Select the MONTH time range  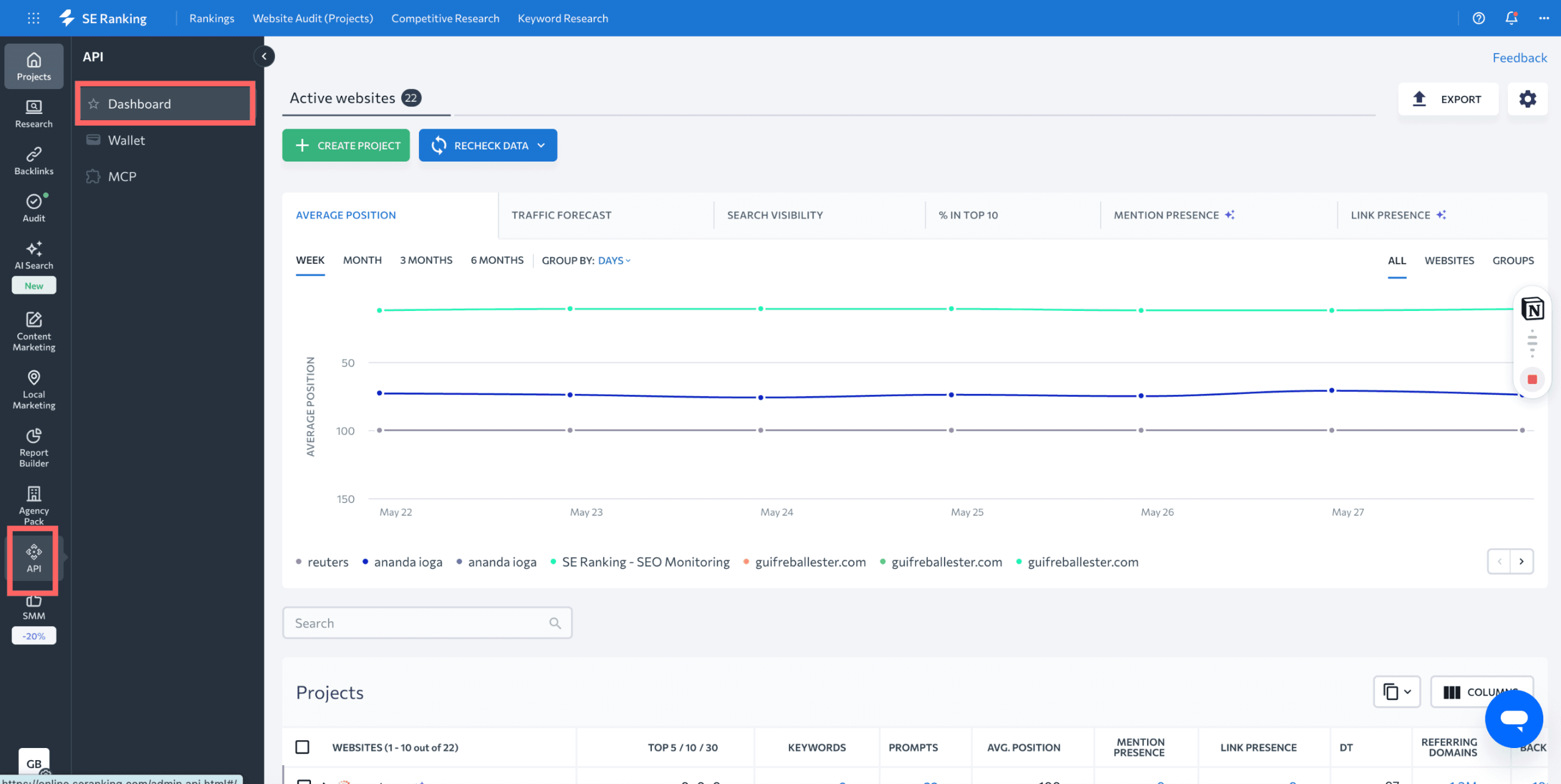[x=362, y=260]
